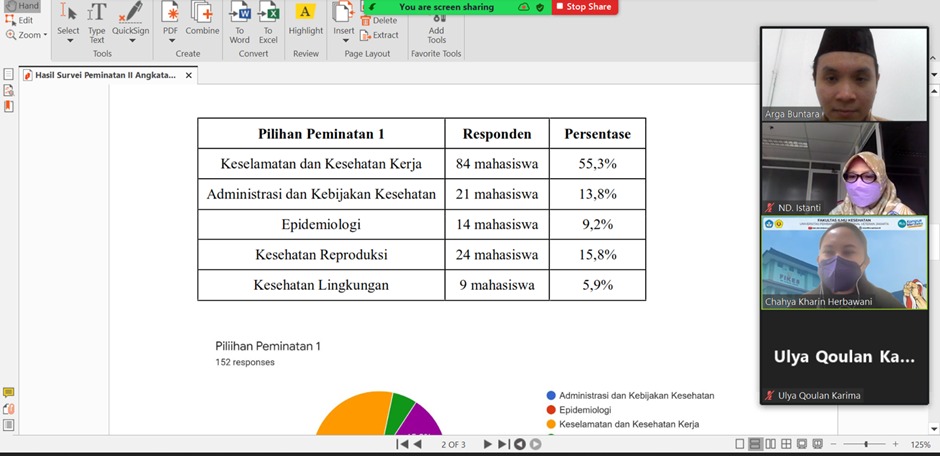Enable two-page facing view
This screenshot has width=940, height=456.
[x=772, y=444]
